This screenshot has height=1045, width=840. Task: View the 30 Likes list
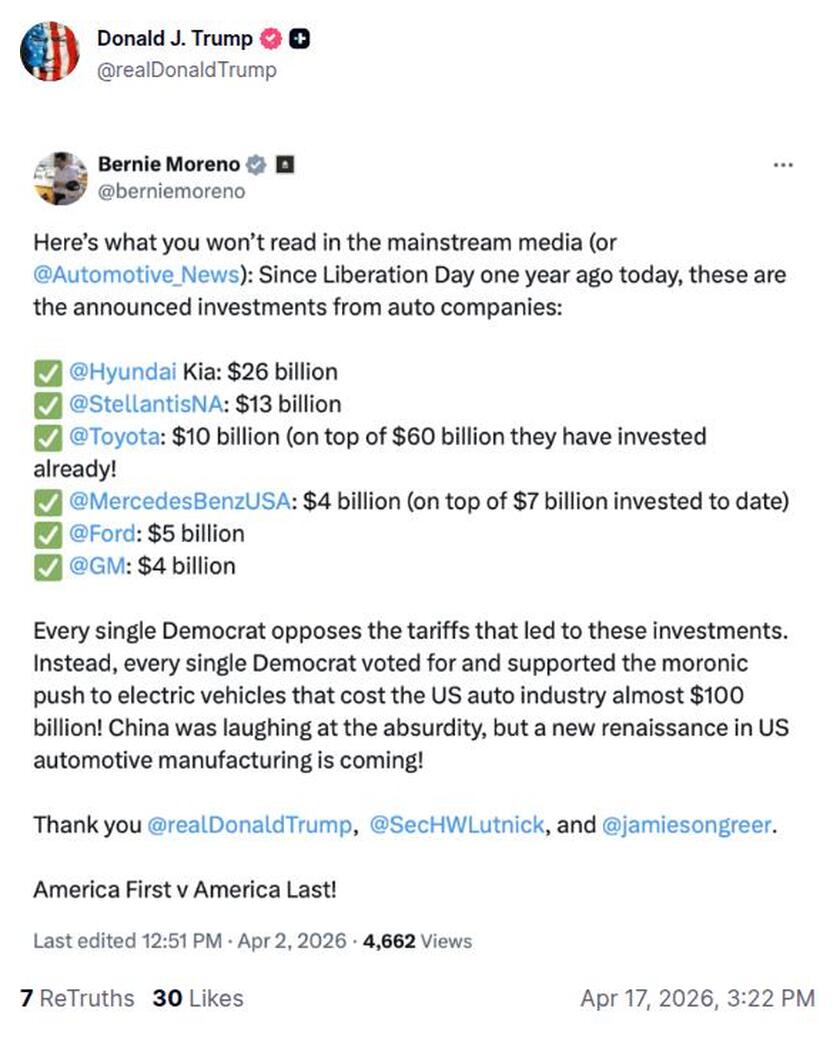click(198, 998)
